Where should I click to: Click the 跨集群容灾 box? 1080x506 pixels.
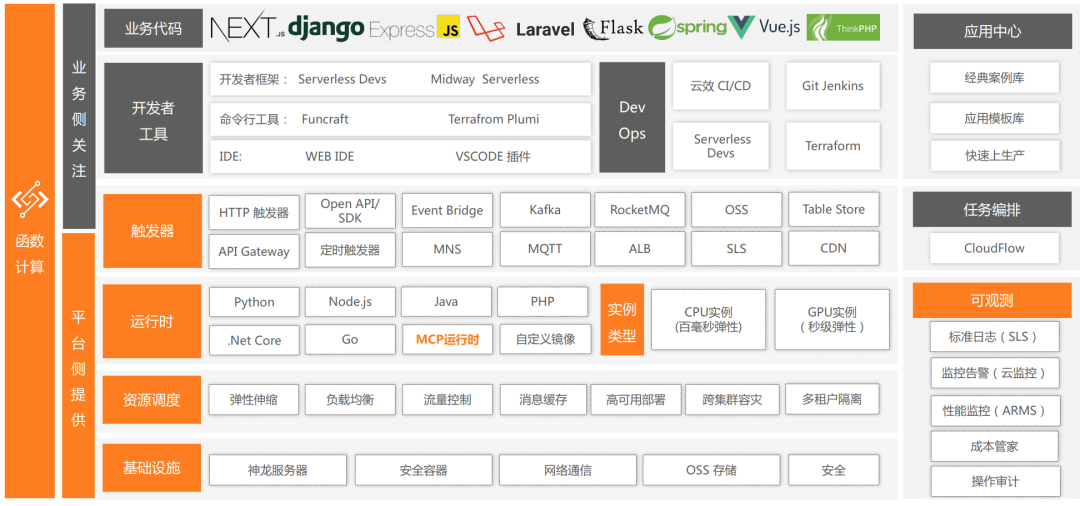(x=732, y=399)
